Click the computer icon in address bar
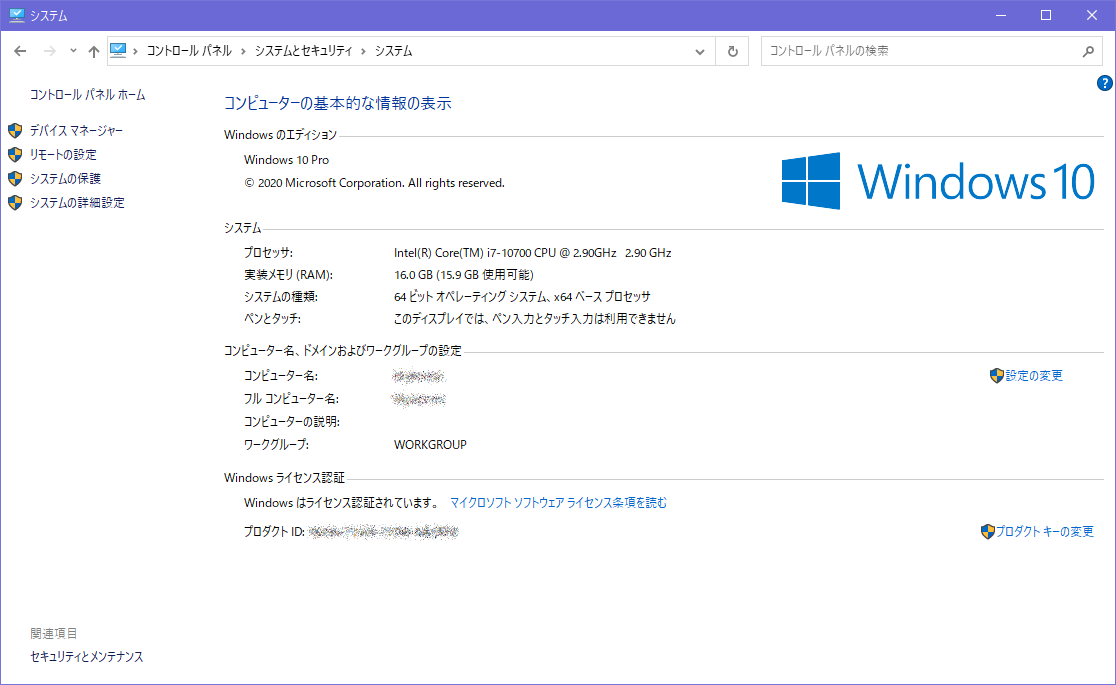 click(118, 51)
